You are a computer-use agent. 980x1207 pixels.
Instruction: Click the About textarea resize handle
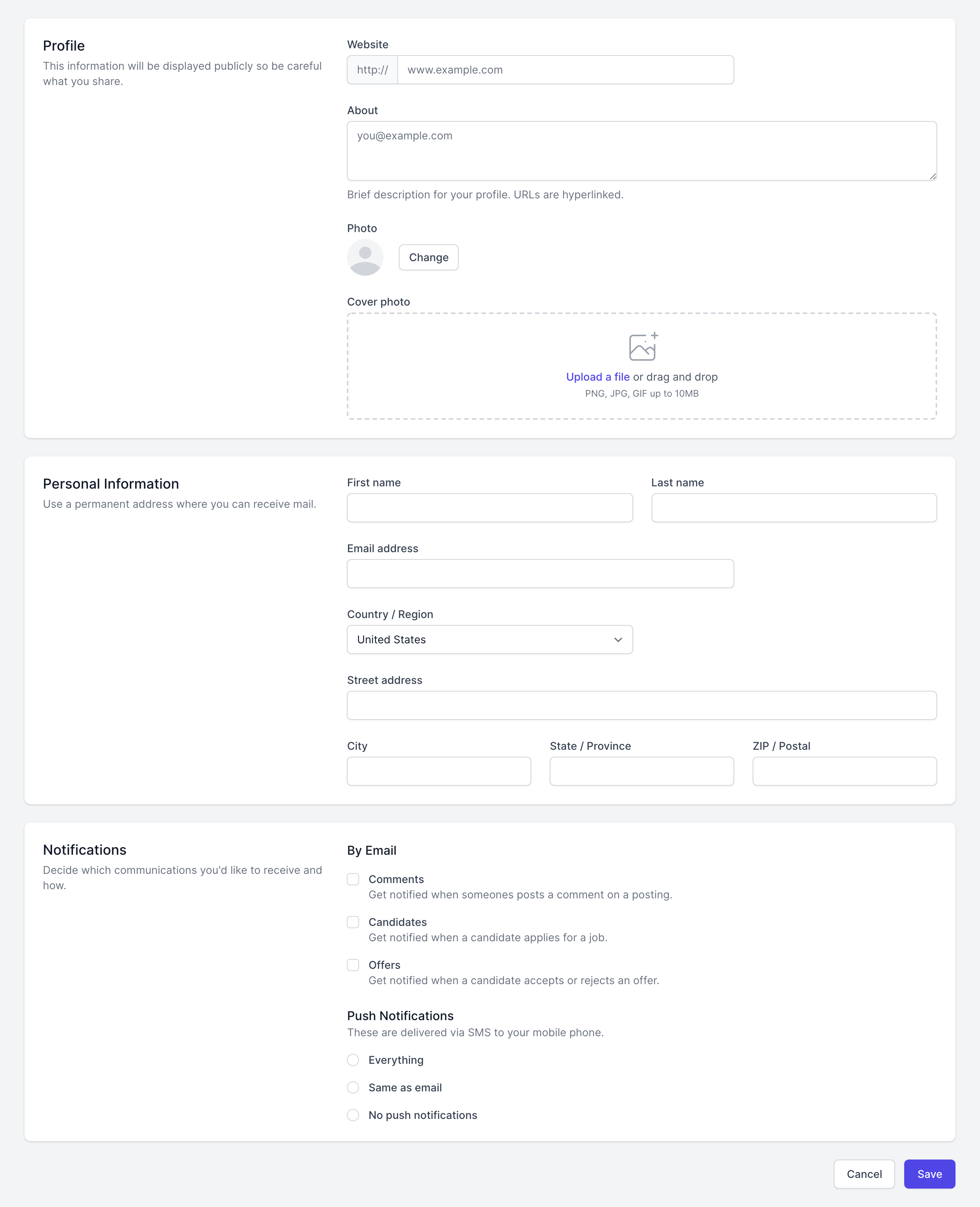tap(933, 176)
